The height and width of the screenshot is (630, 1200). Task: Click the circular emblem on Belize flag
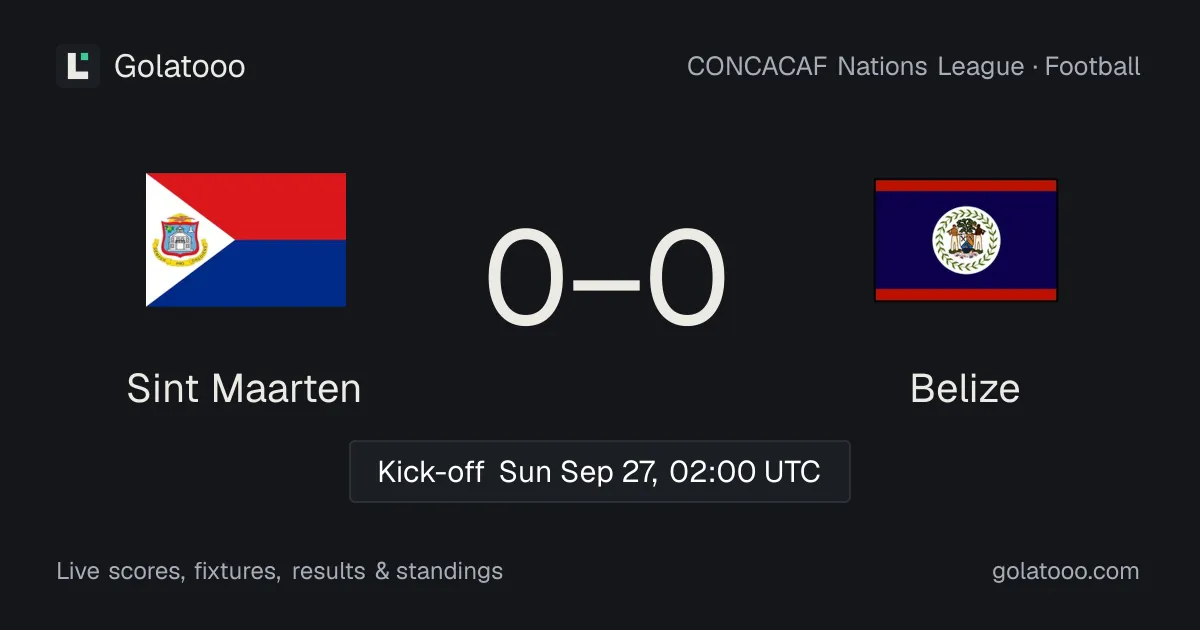pyautogui.click(x=966, y=240)
